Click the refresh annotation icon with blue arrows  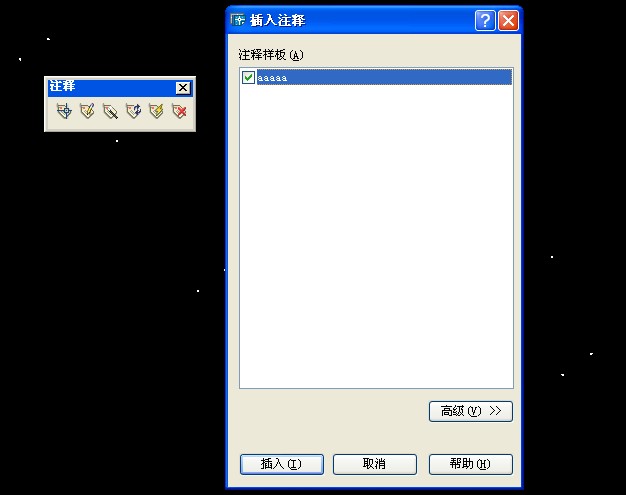(x=133, y=111)
